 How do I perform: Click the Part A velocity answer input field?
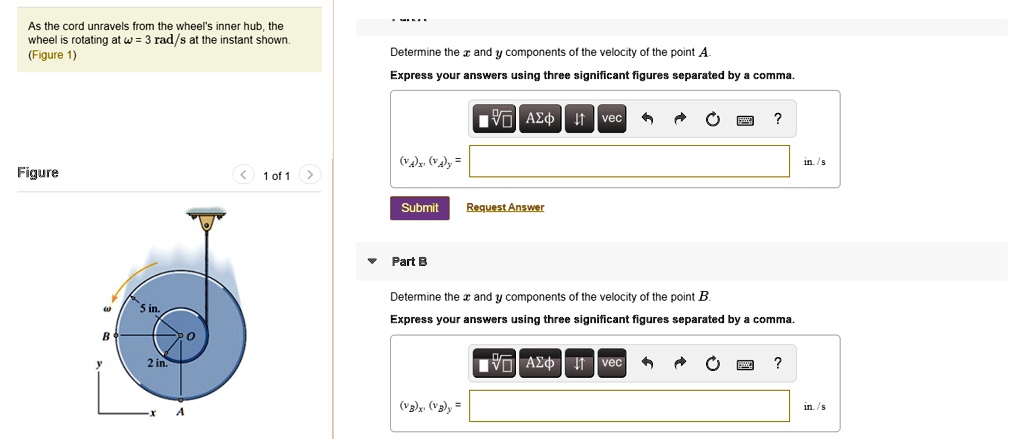629,161
